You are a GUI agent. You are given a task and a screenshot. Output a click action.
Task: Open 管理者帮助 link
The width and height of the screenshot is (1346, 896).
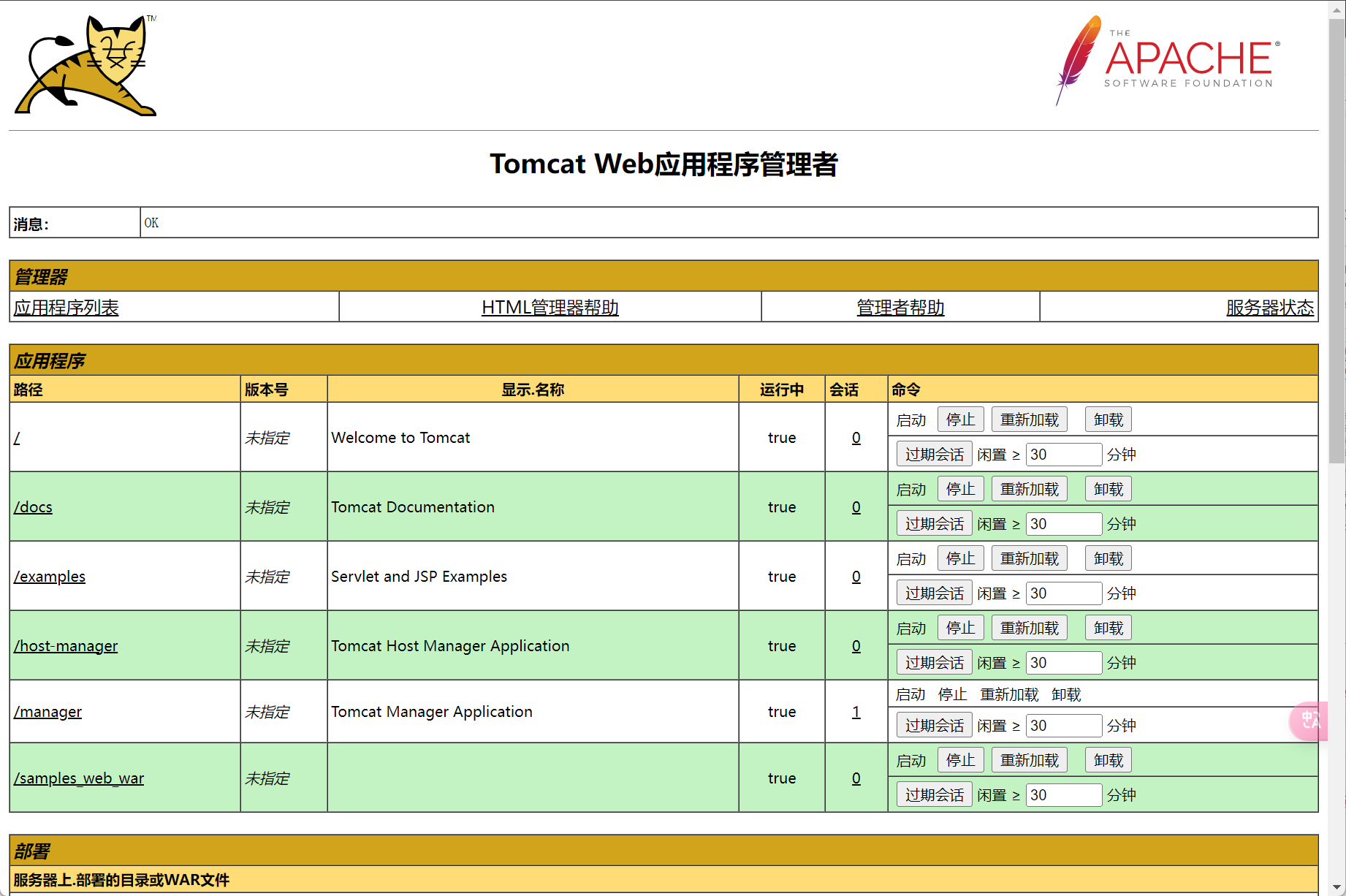900,308
